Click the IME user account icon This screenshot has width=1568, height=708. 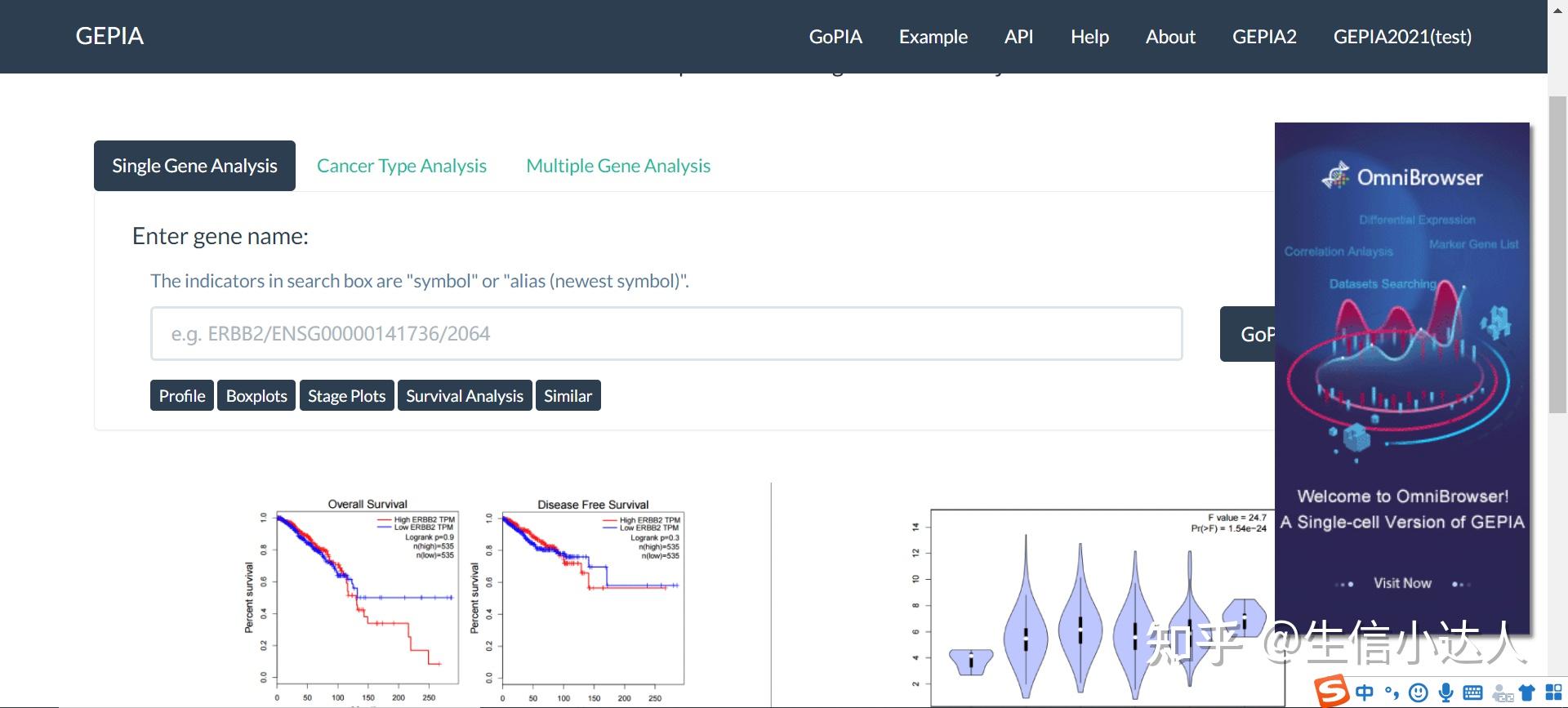1502,693
